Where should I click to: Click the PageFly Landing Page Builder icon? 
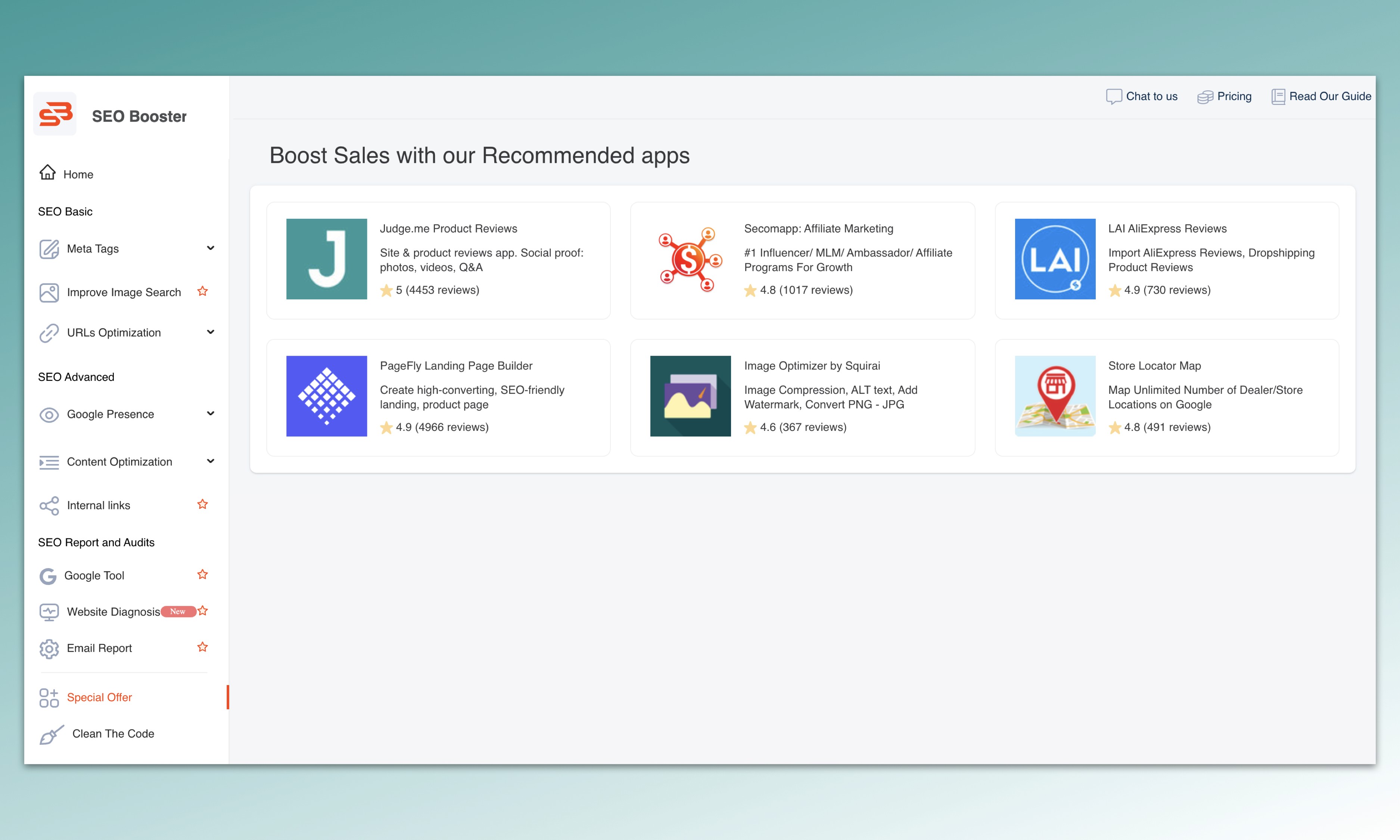tap(327, 396)
